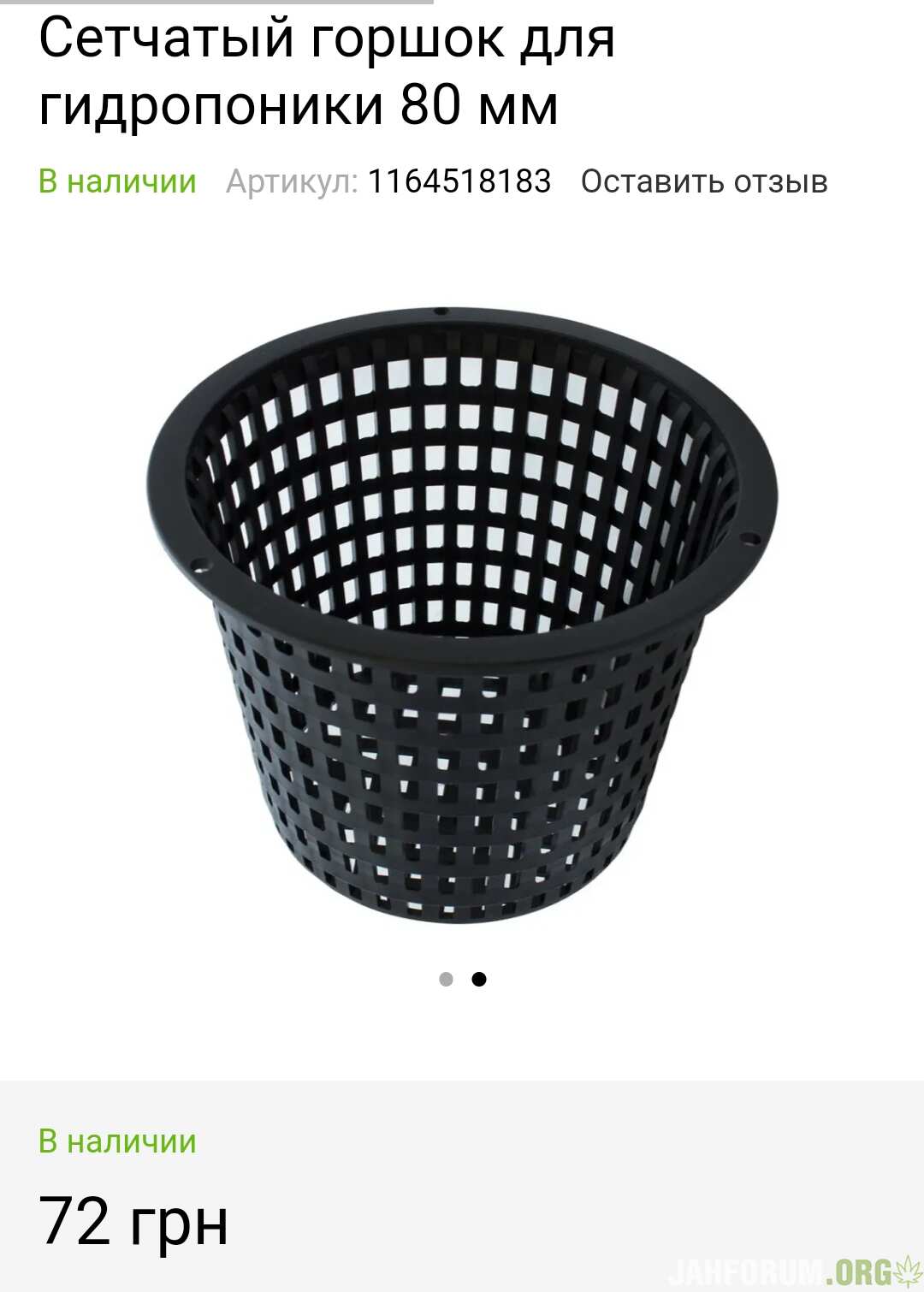Open the "Оставить отзыв" review link
Viewport: 924px width, 1292px height.
click(x=704, y=181)
